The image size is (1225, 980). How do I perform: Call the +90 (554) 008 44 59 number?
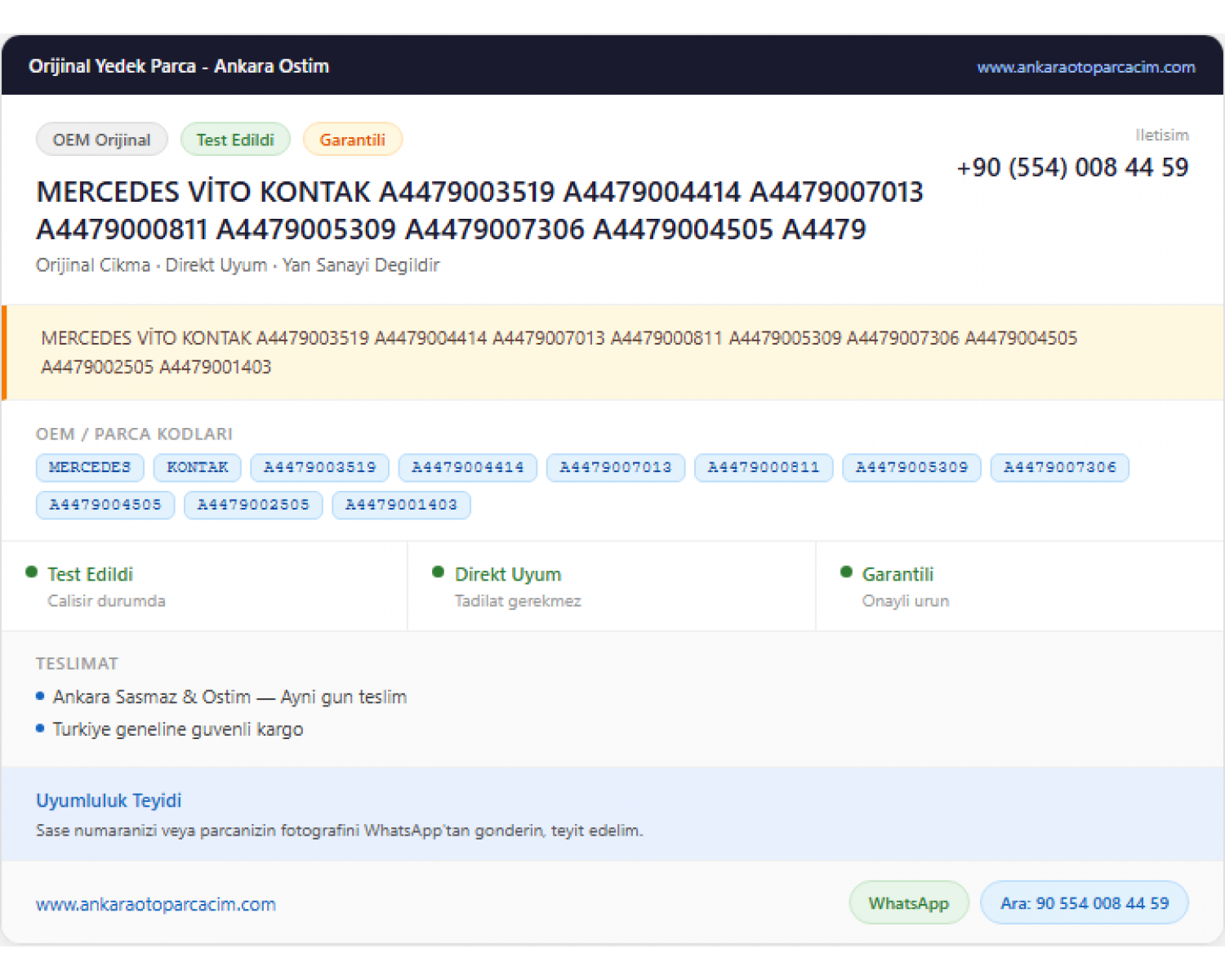(1072, 167)
